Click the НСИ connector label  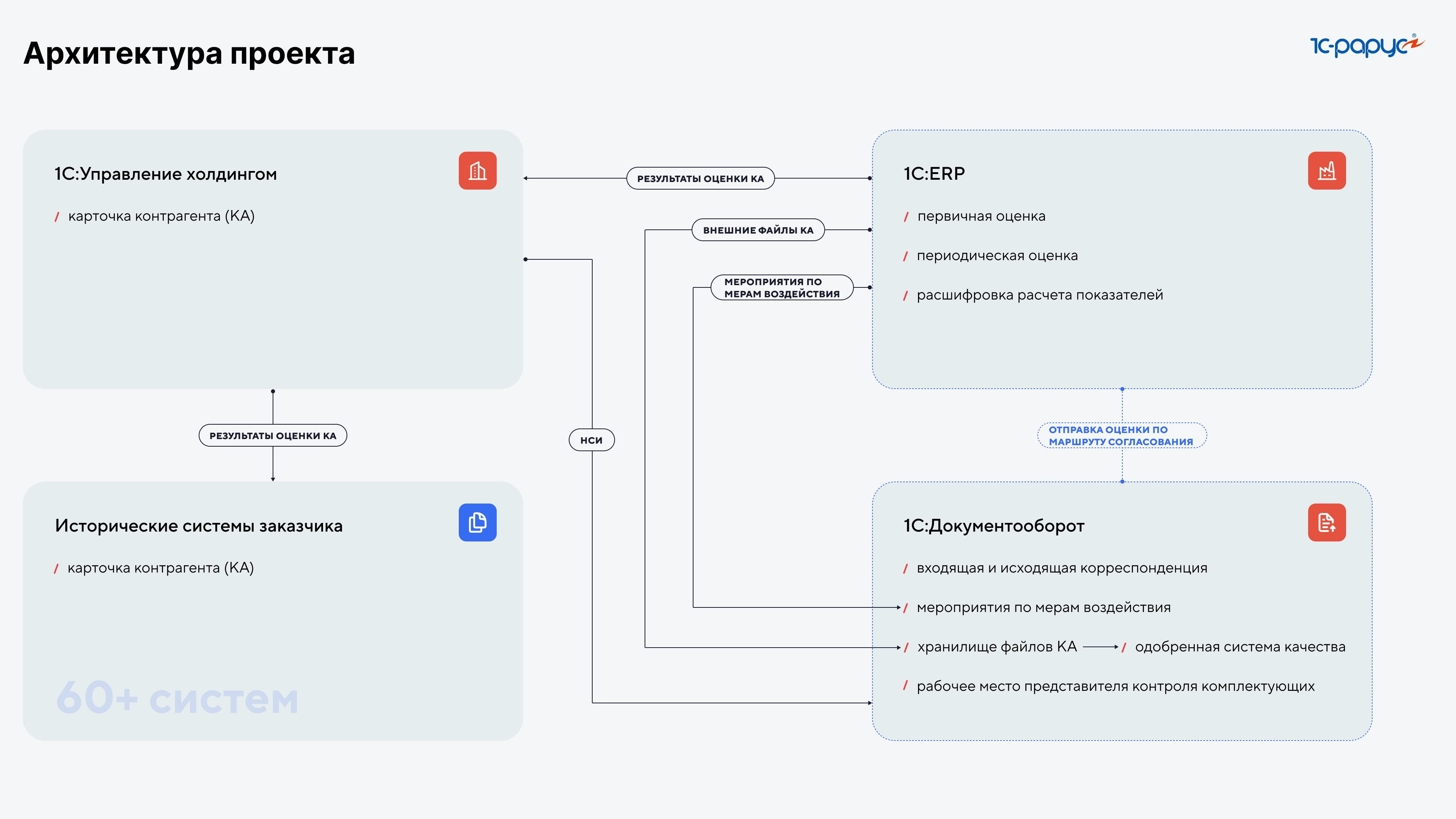[591, 440]
